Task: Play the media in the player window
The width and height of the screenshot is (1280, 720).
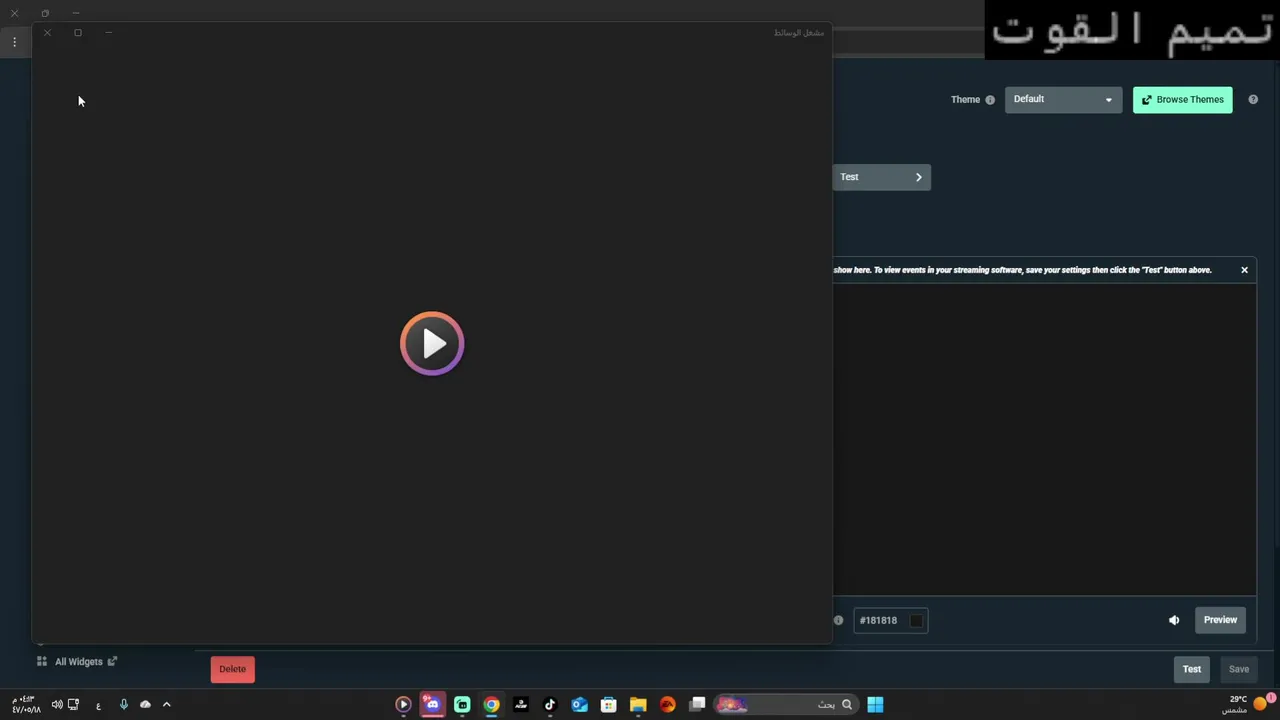Action: pos(432,344)
